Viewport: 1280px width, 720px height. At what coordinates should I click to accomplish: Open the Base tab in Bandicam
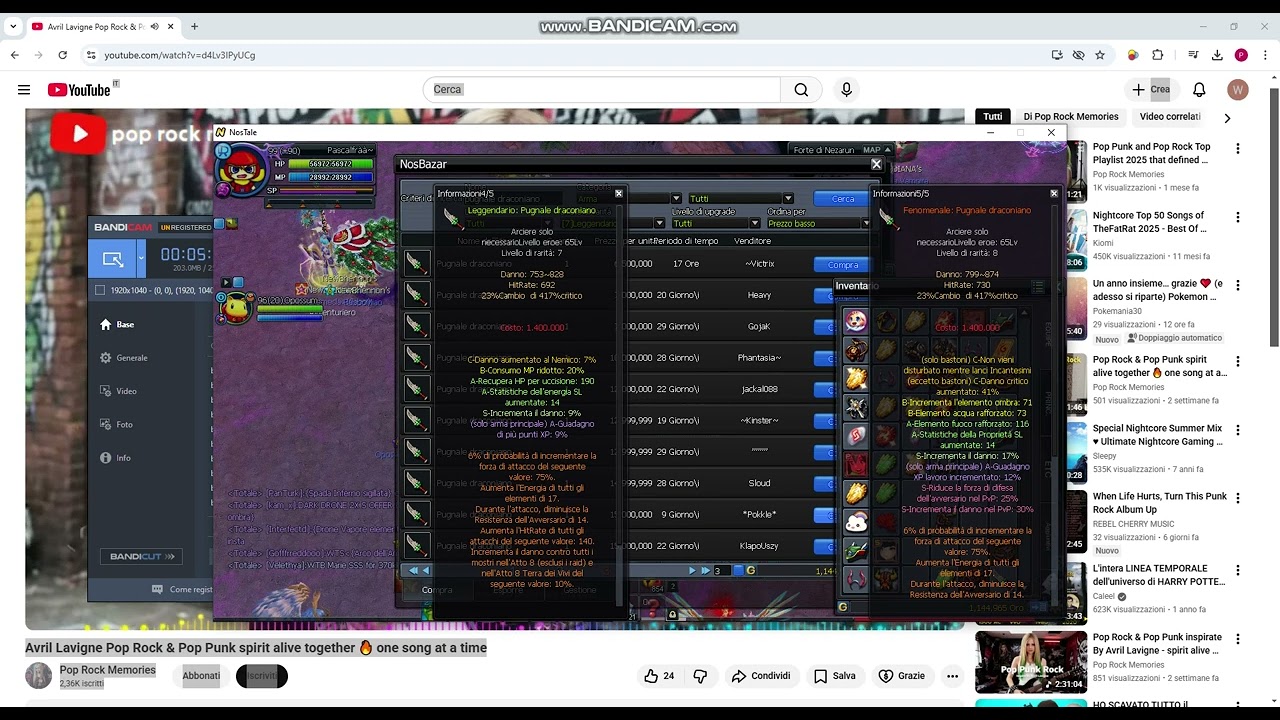pos(117,325)
